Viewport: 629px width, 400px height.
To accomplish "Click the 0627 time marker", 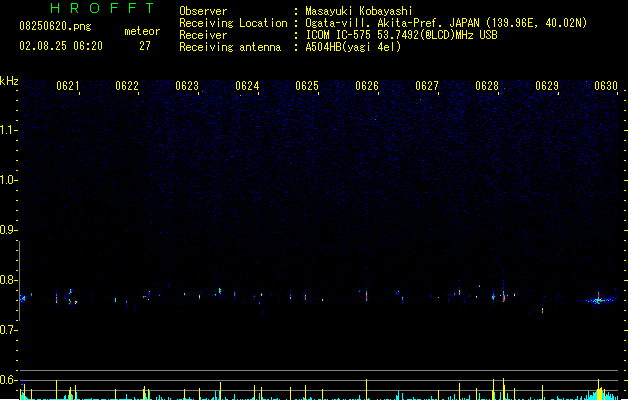I will tap(427, 86).
